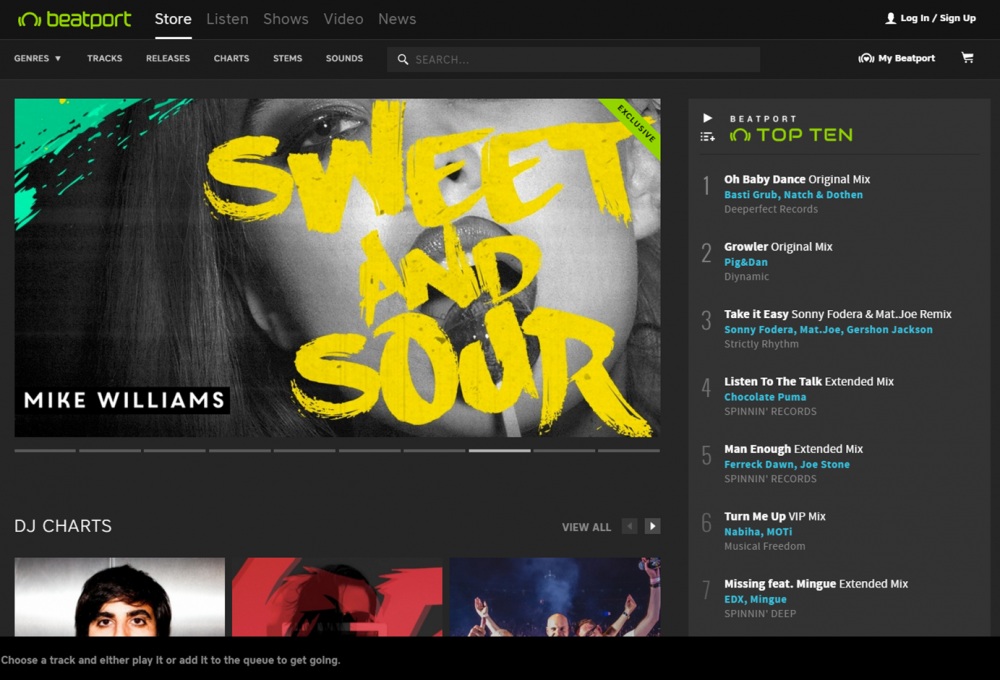Click the Beatport logo in the header

74,18
